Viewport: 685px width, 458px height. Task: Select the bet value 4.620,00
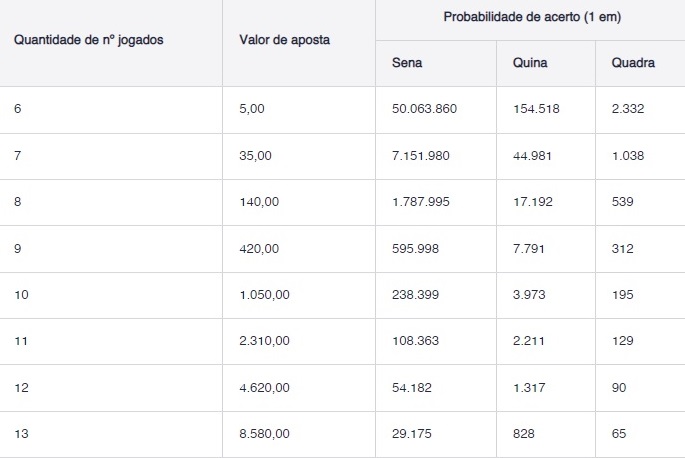(x=264, y=388)
